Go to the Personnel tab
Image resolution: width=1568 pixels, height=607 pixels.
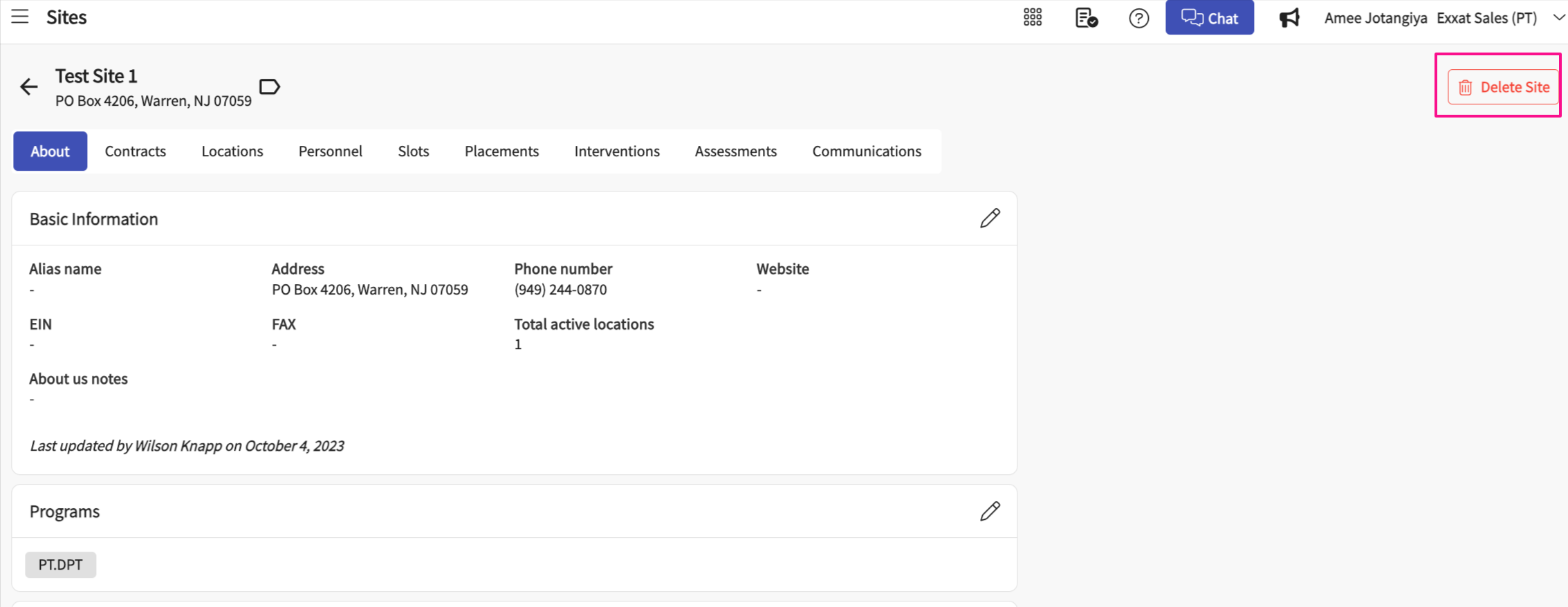point(331,151)
